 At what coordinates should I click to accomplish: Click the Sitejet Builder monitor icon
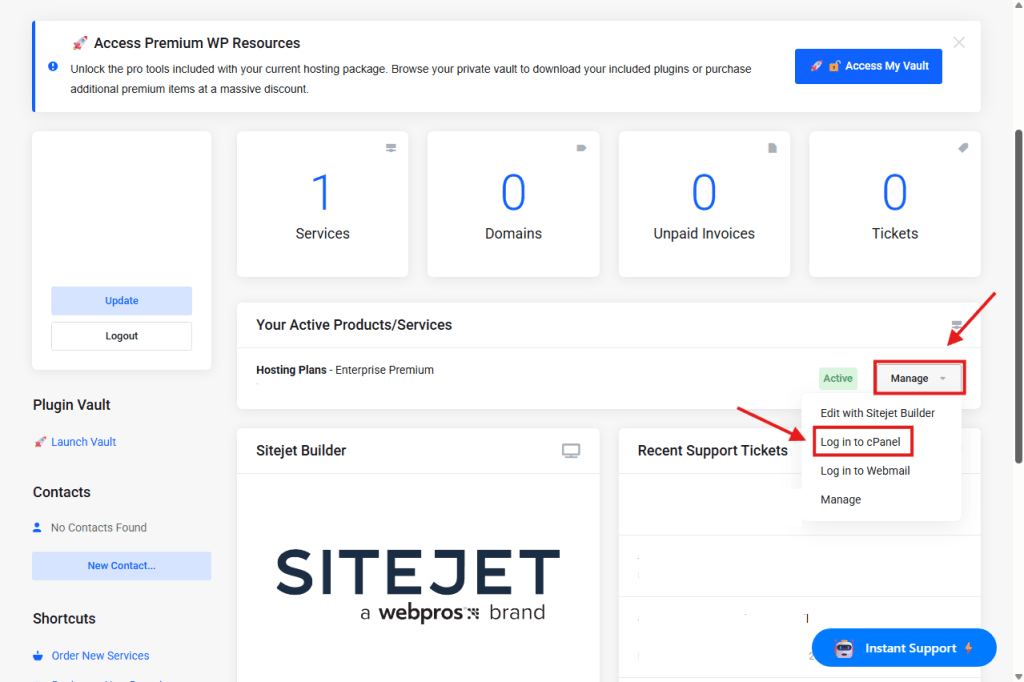coord(571,451)
